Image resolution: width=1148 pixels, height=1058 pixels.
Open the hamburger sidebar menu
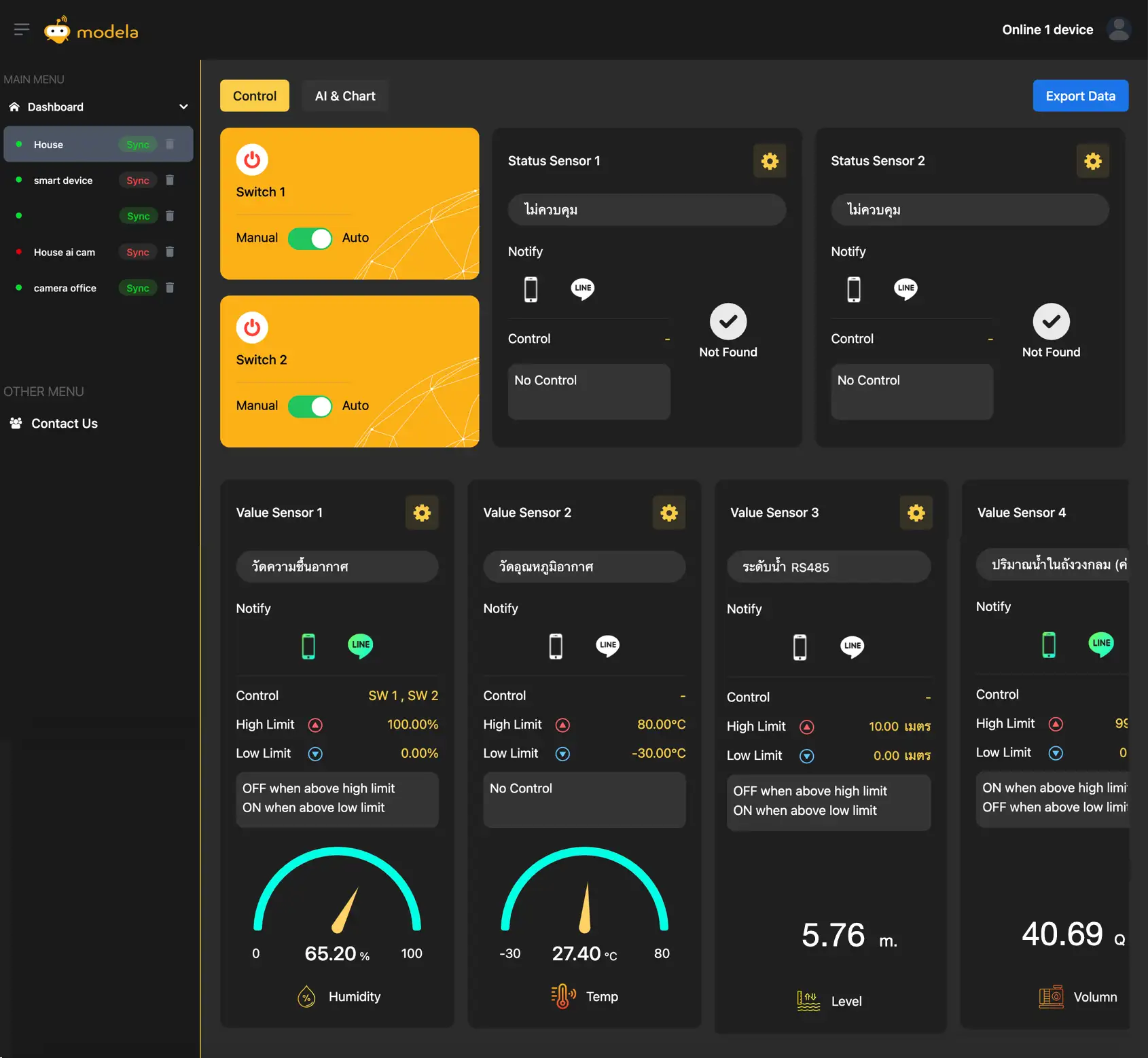pyautogui.click(x=22, y=29)
